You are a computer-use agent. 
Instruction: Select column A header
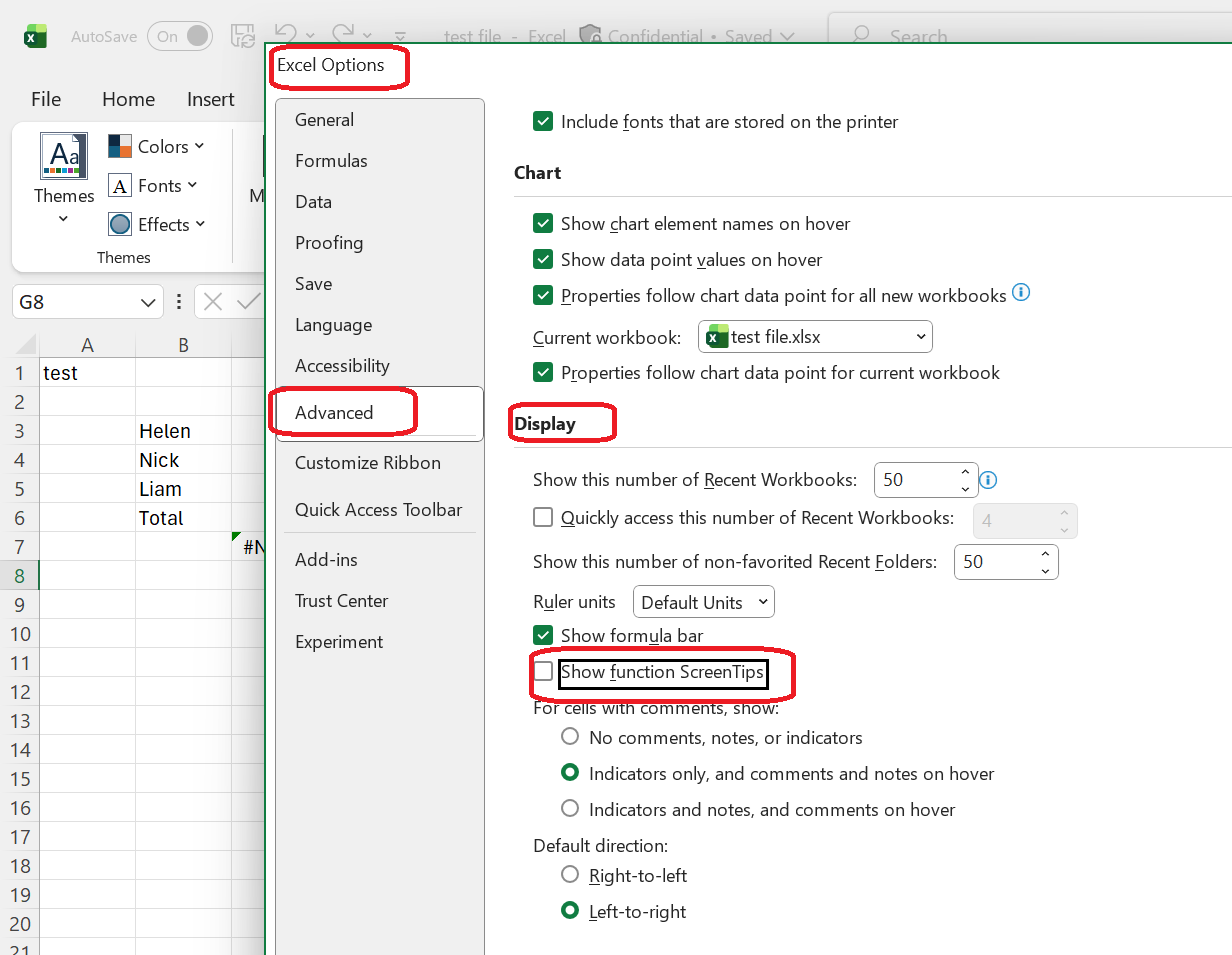pos(88,345)
